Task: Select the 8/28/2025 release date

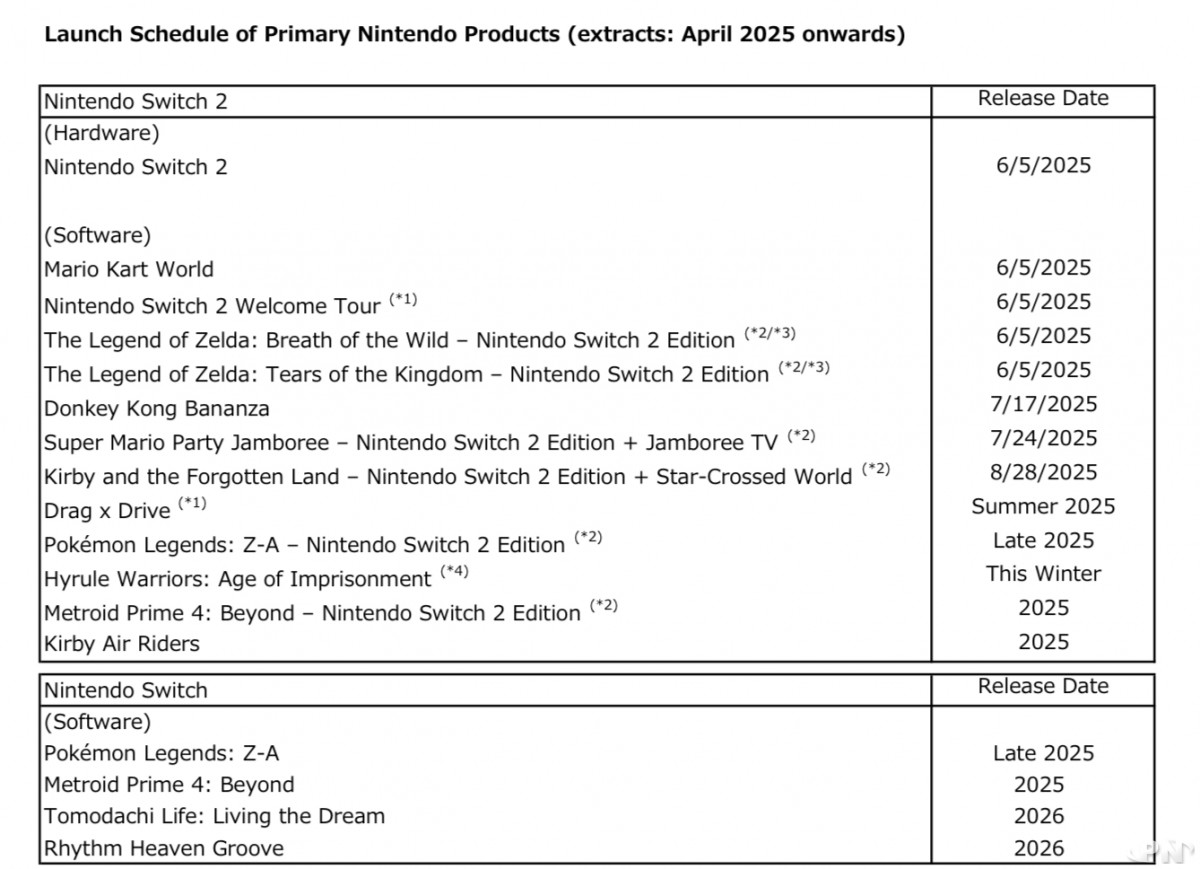Action: tap(1043, 472)
